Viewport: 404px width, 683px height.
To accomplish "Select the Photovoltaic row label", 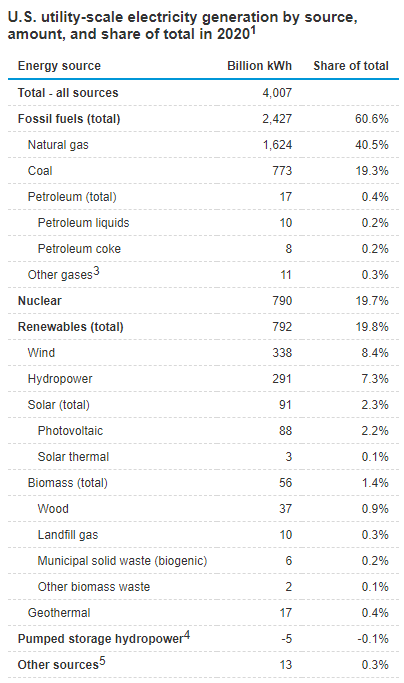I will (x=70, y=431).
